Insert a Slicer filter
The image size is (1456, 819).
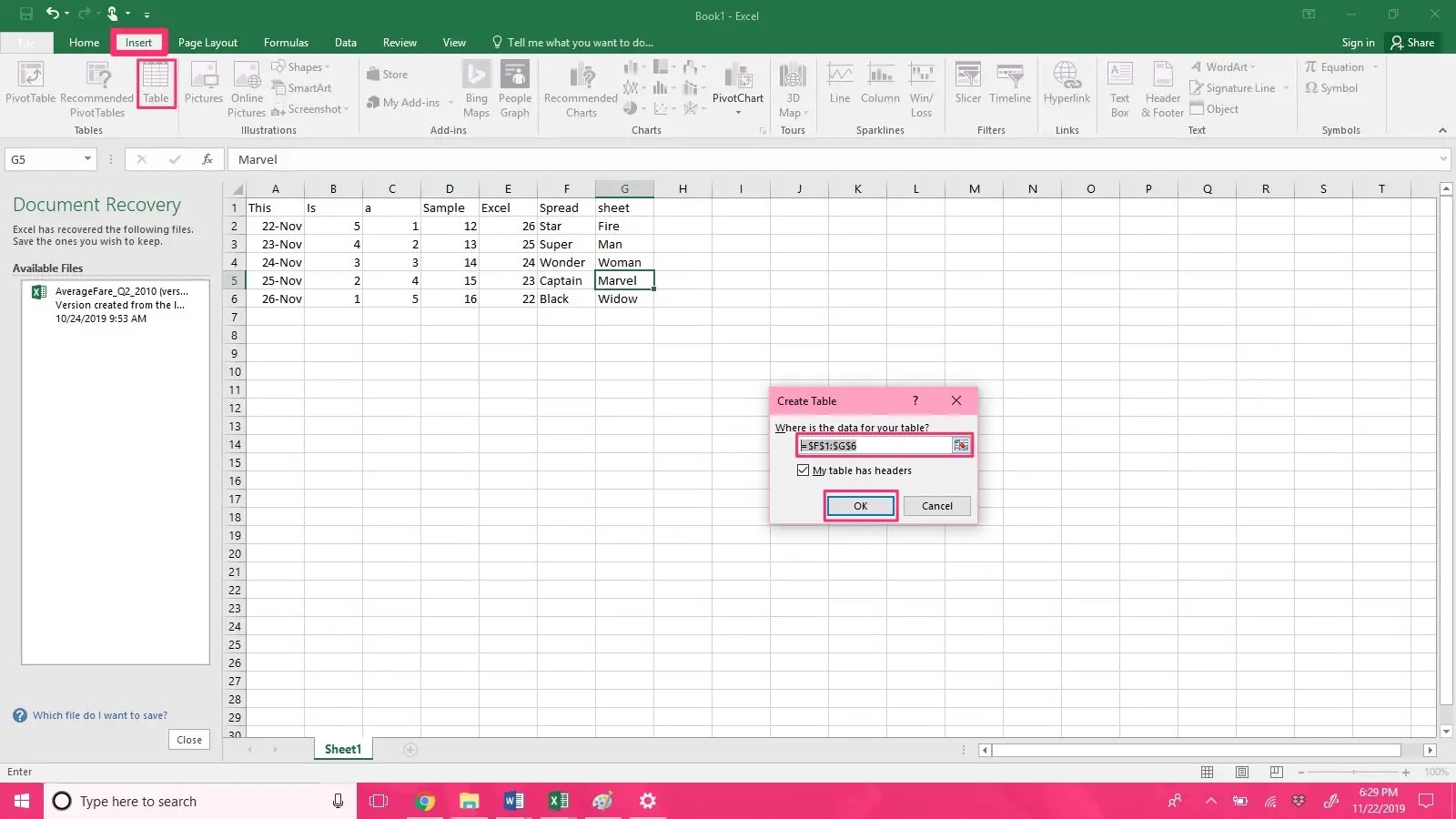(x=968, y=84)
